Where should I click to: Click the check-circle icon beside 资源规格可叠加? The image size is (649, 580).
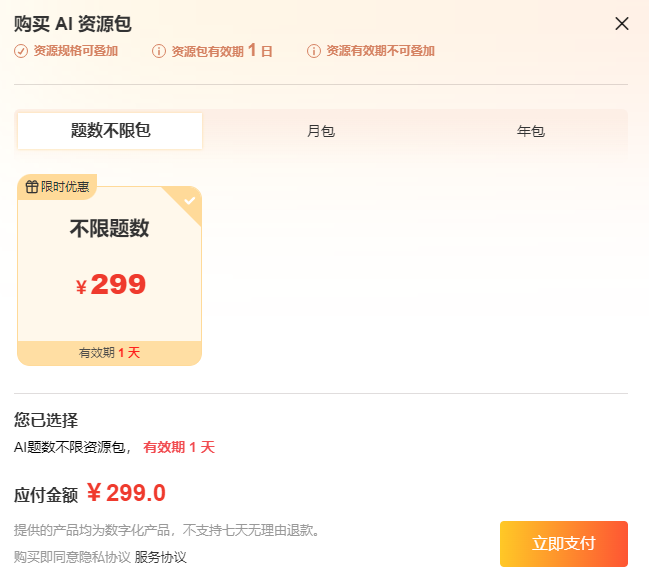tap(21, 51)
